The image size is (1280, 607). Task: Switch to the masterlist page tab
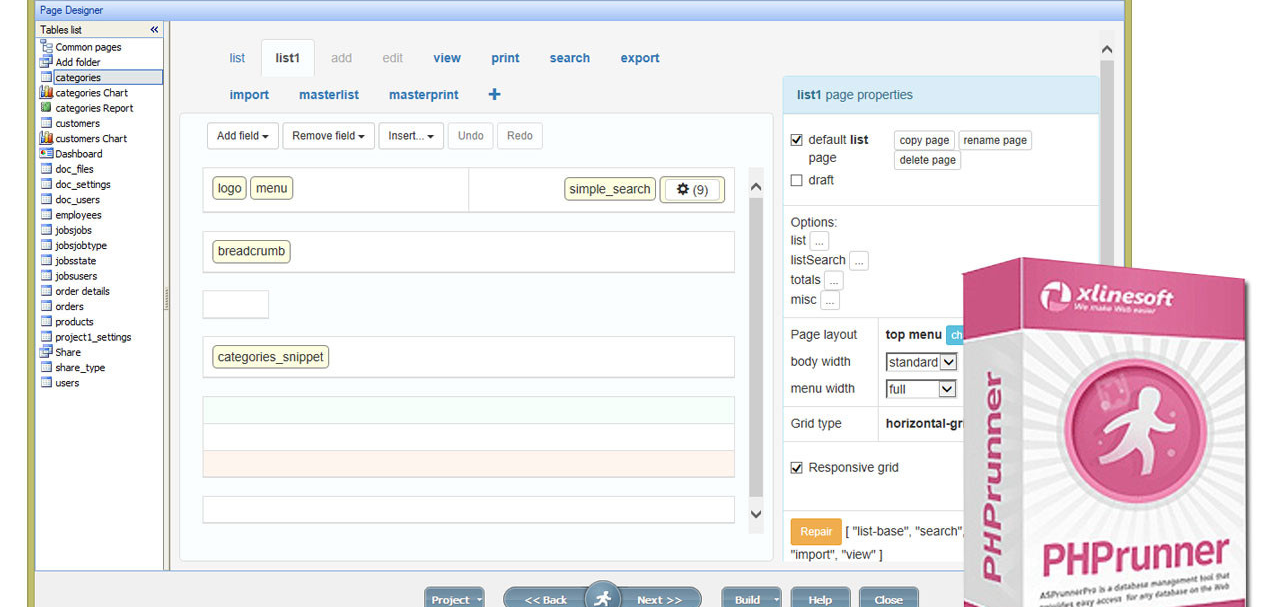(x=328, y=95)
